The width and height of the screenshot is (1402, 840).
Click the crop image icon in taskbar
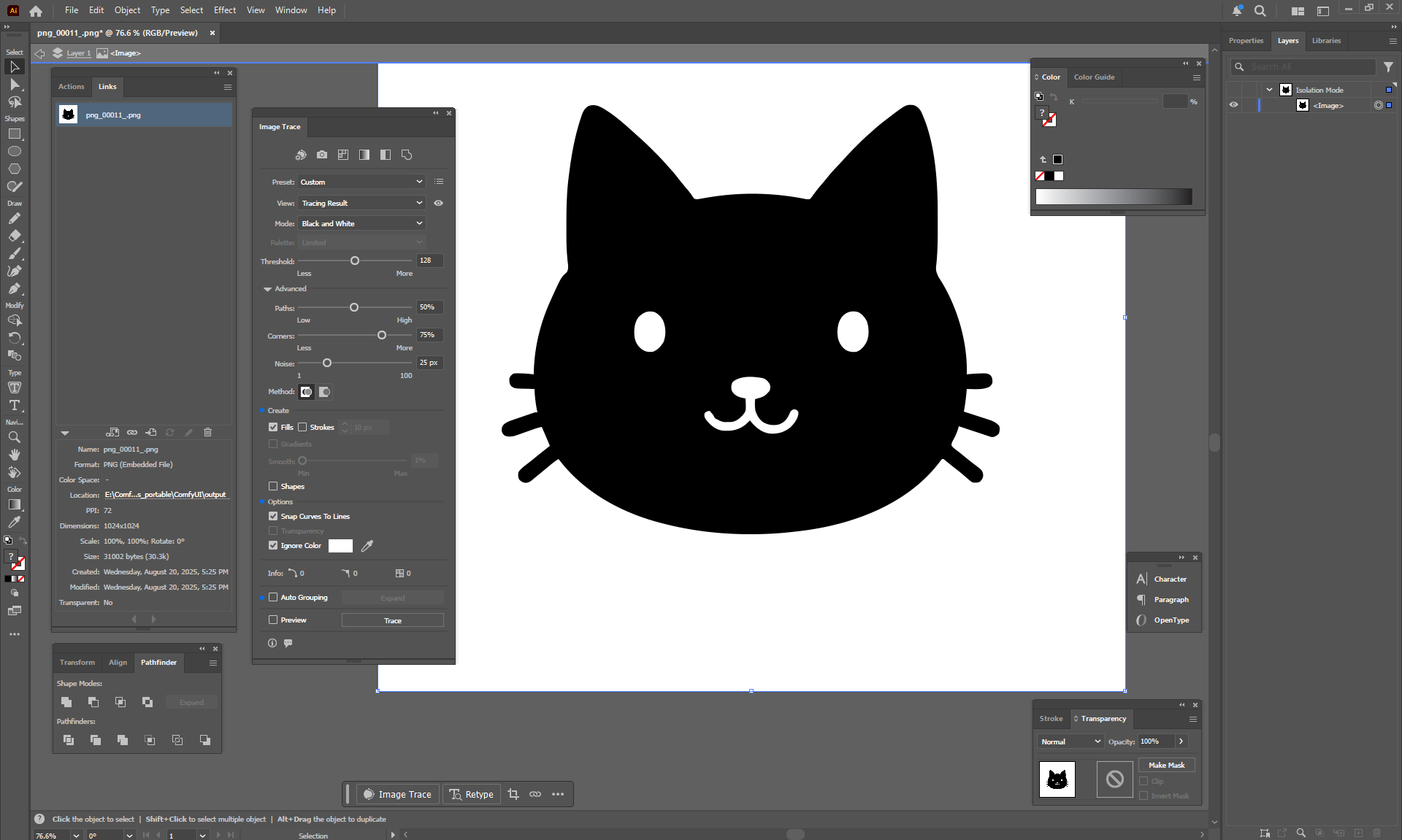pyautogui.click(x=513, y=794)
